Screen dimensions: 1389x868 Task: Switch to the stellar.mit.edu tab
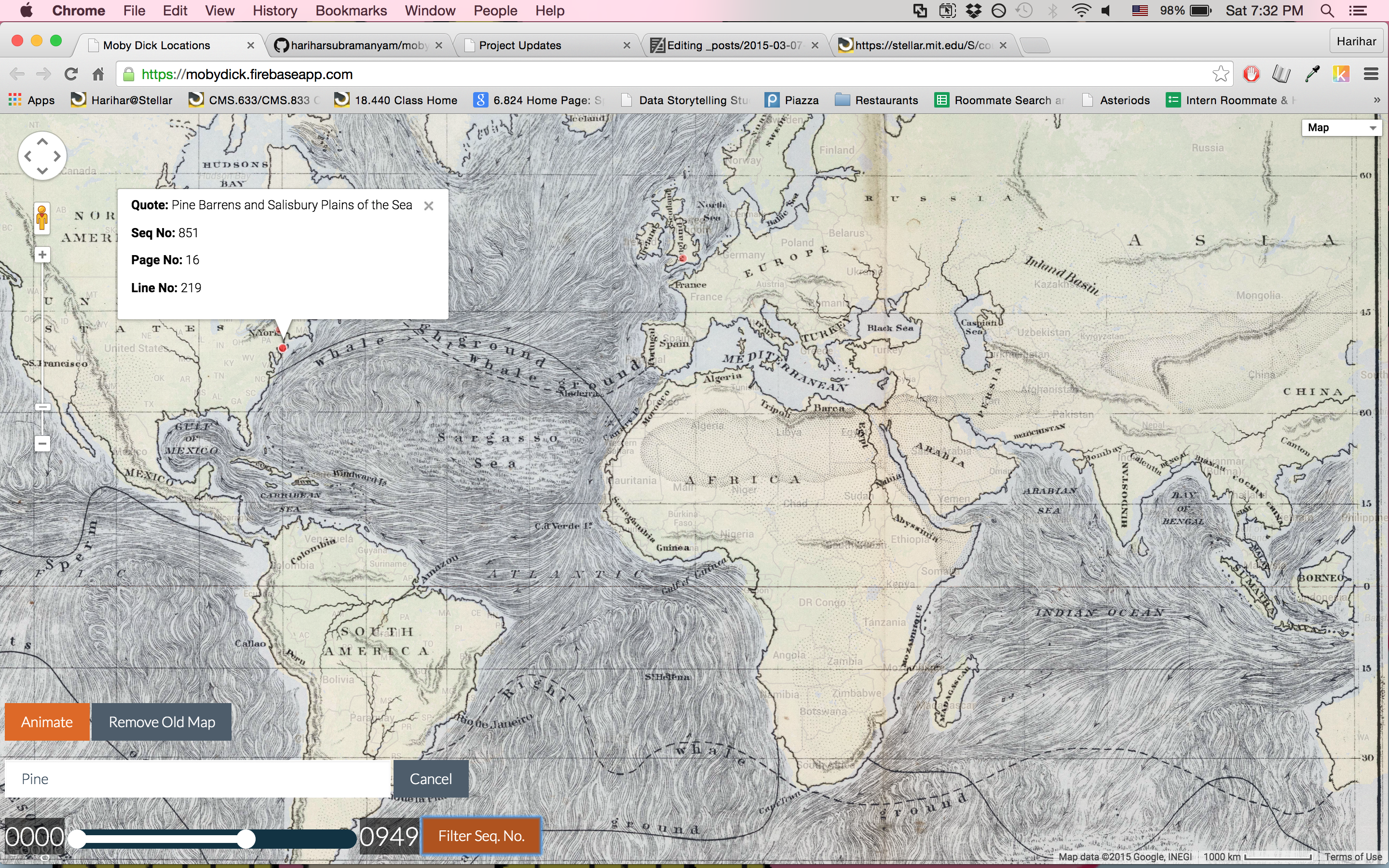(923, 45)
